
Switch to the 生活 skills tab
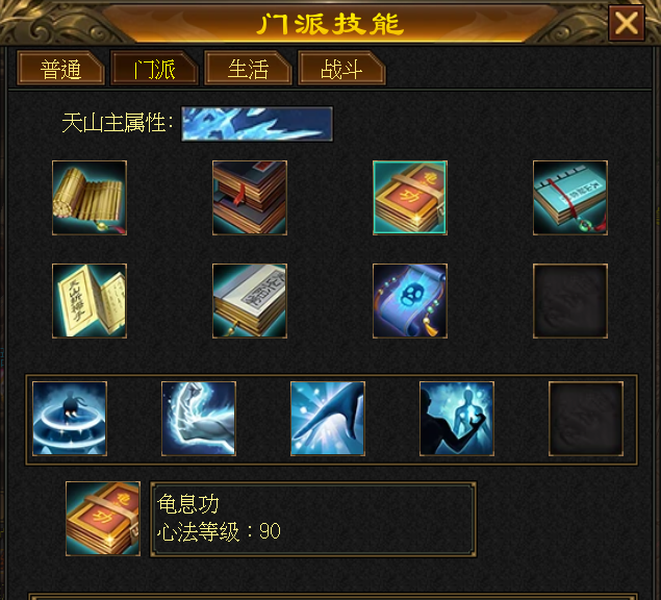point(248,68)
